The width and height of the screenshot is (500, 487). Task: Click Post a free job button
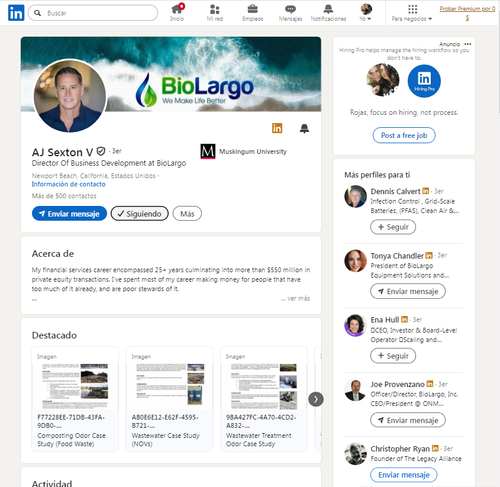coord(404,135)
